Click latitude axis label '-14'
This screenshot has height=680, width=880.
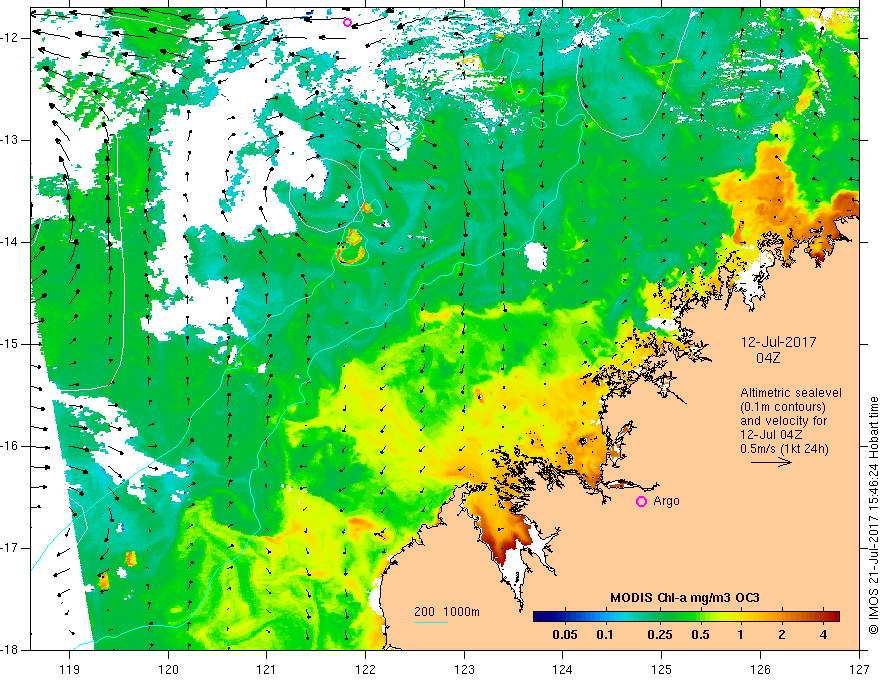(x=10, y=242)
